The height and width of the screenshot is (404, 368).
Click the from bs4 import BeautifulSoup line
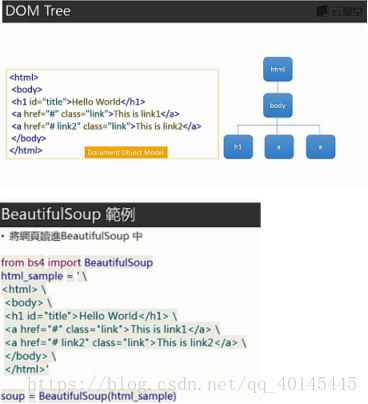(x=77, y=262)
